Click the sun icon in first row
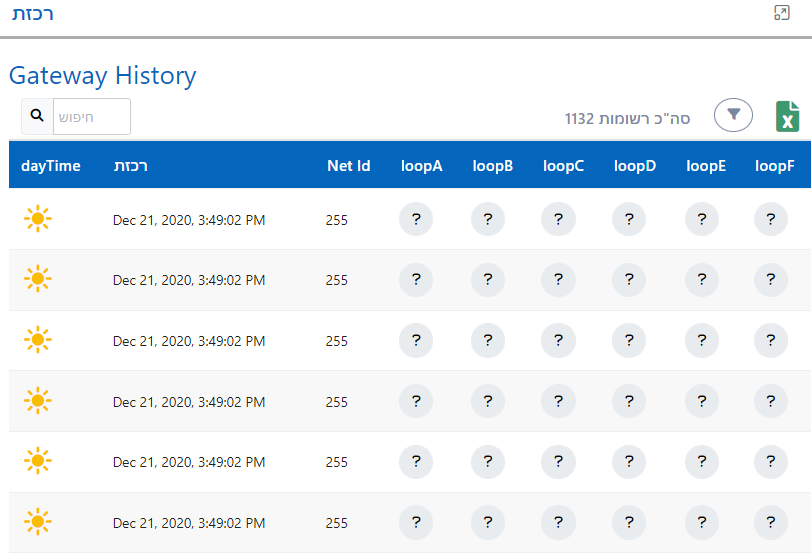812x553 pixels. coord(38,219)
